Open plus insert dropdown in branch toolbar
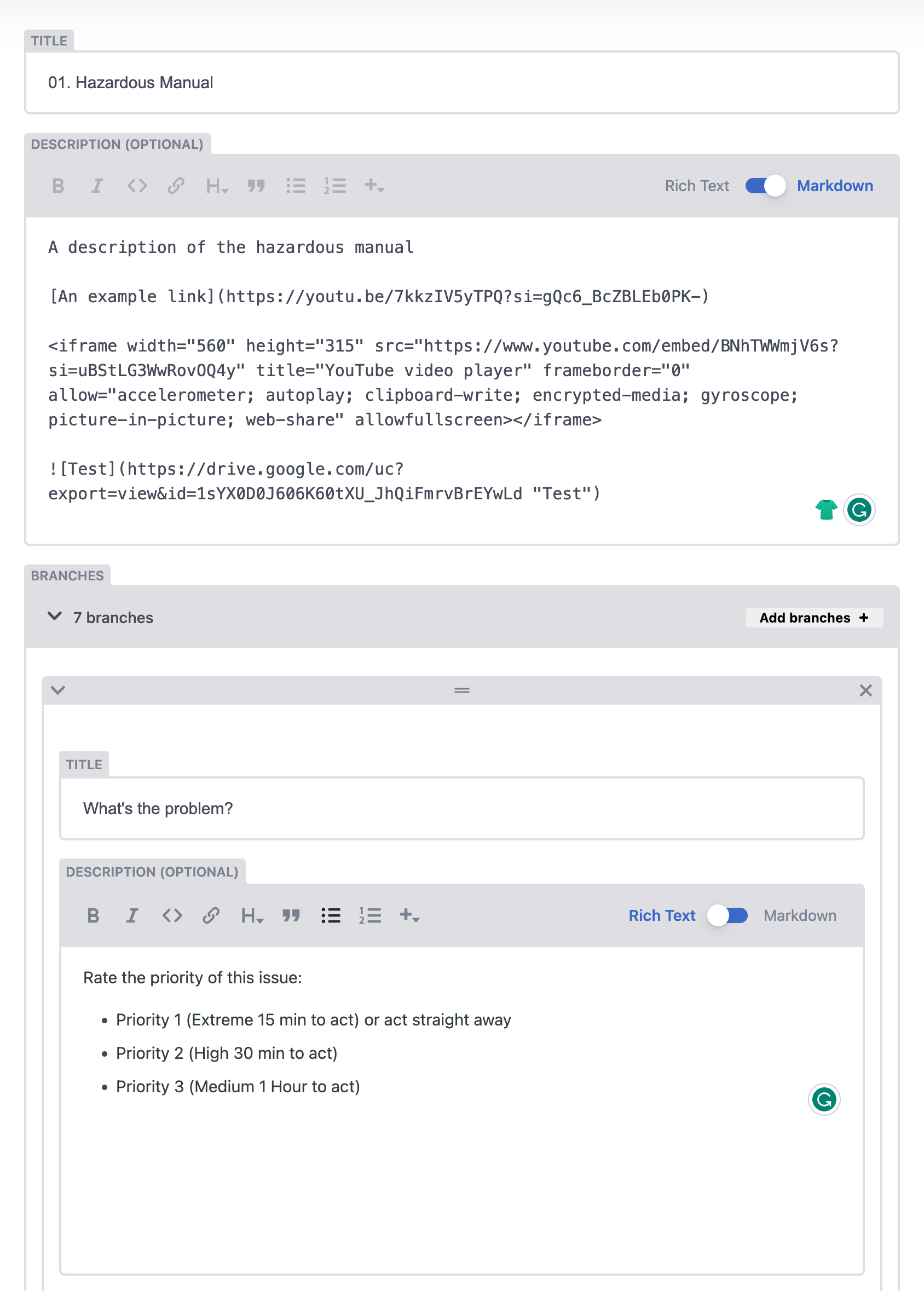 [409, 915]
